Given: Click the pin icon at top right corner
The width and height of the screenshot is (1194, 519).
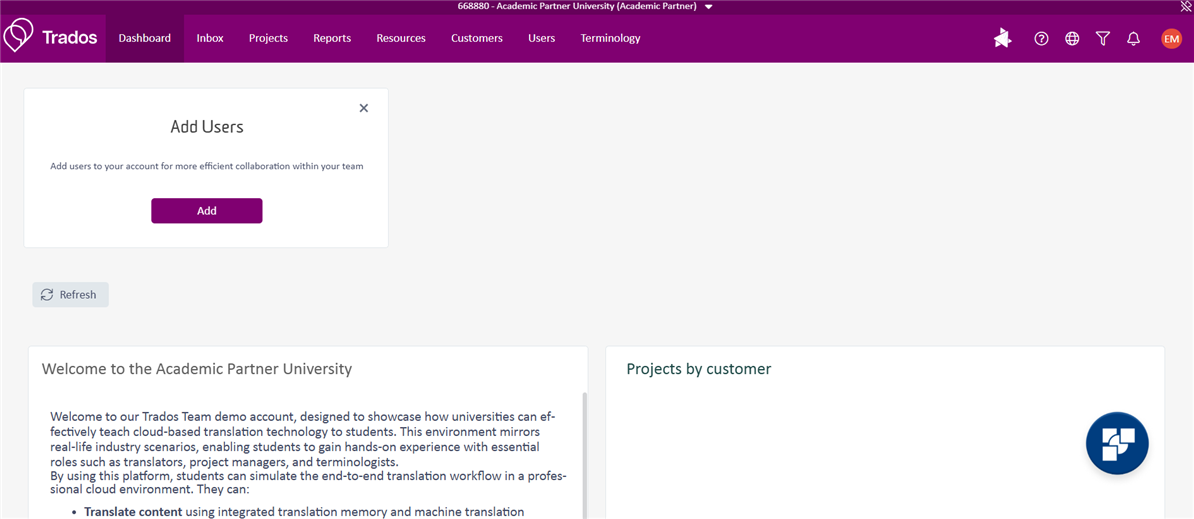Looking at the screenshot, I should (1186, 6).
